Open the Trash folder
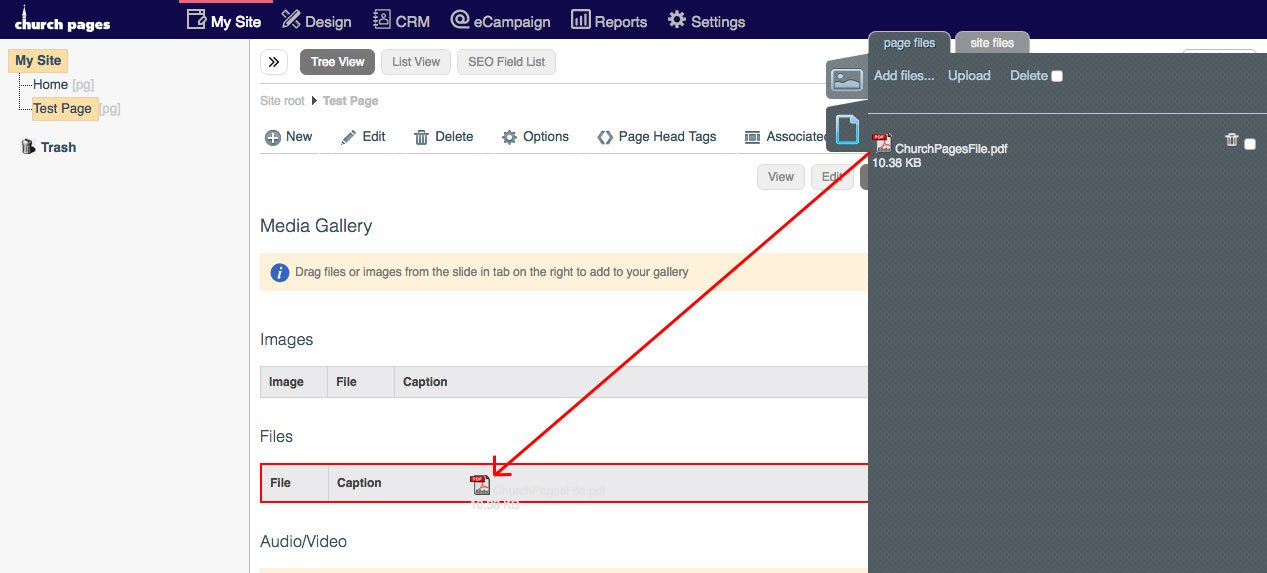The image size is (1267, 573). [58, 147]
